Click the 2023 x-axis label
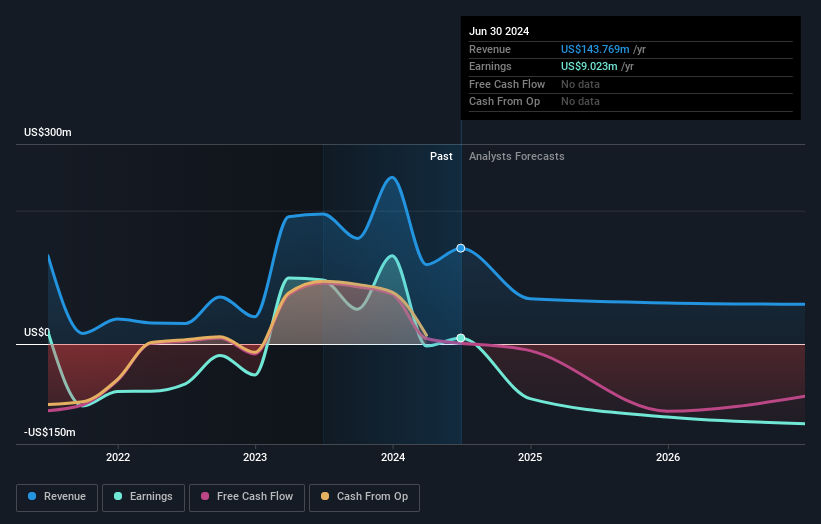 coord(255,457)
